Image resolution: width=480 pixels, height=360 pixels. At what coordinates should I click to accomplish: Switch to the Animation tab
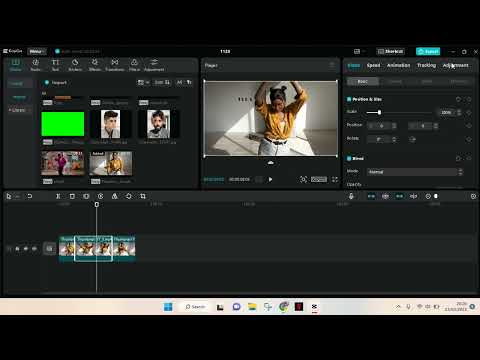point(398,65)
